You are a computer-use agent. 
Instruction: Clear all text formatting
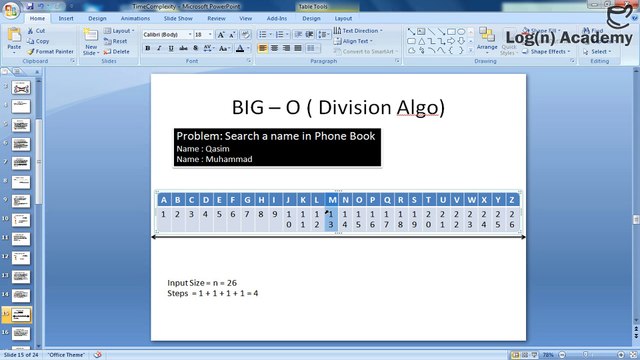[245, 35]
